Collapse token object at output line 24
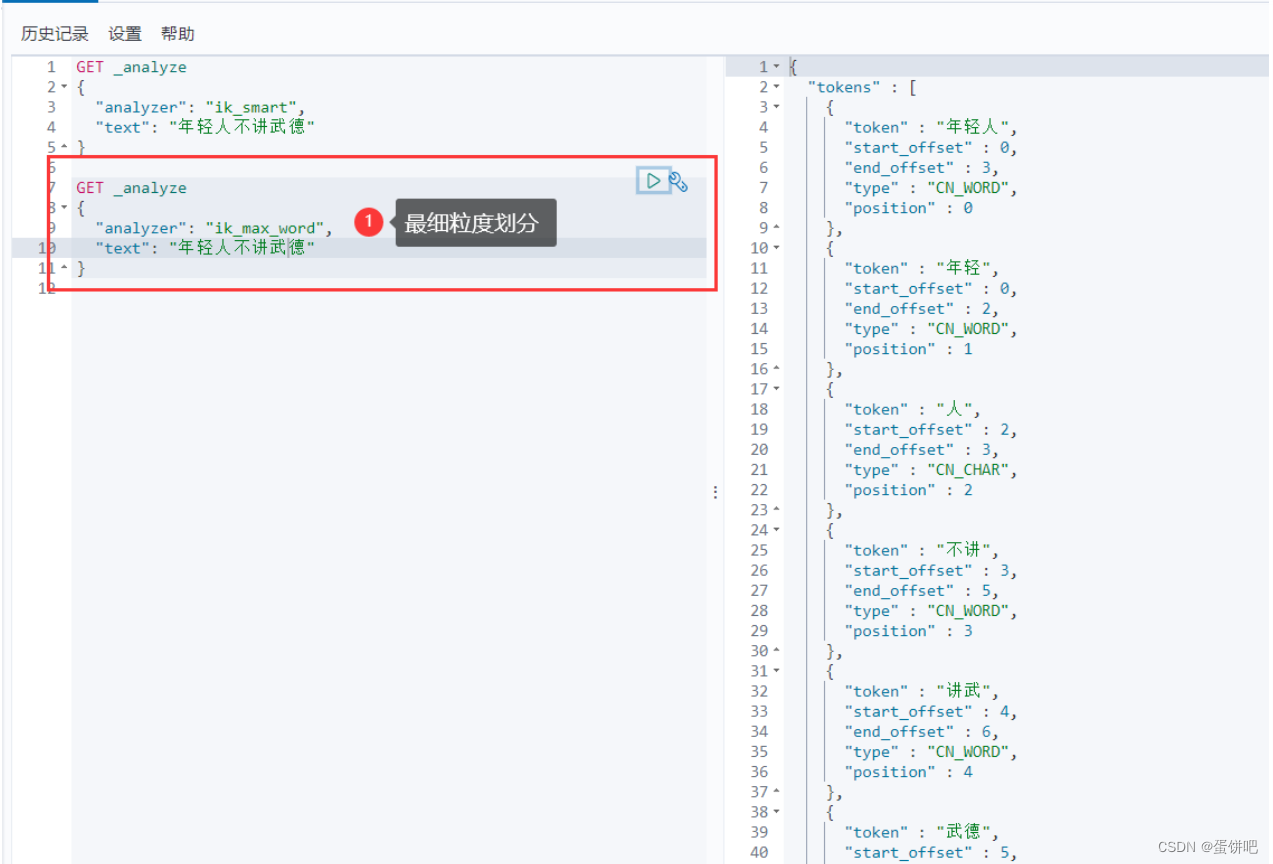Image resolution: width=1273 pixels, height=864 pixels. point(776,530)
